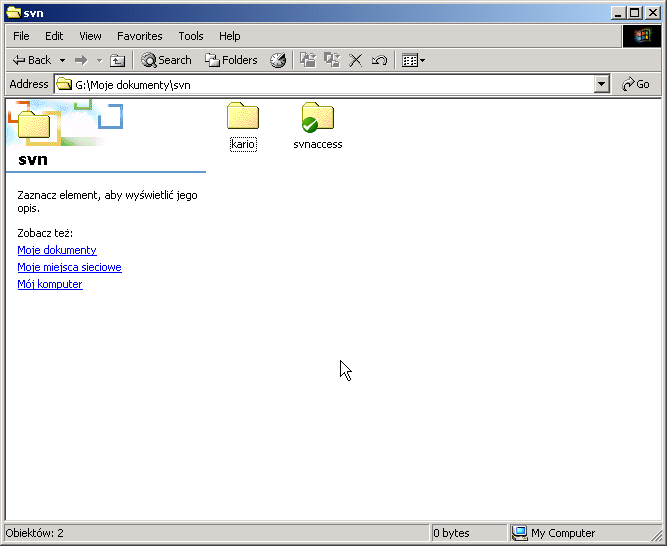This screenshot has width=667, height=546.
Task: Open the Help menu
Action: tap(230, 36)
